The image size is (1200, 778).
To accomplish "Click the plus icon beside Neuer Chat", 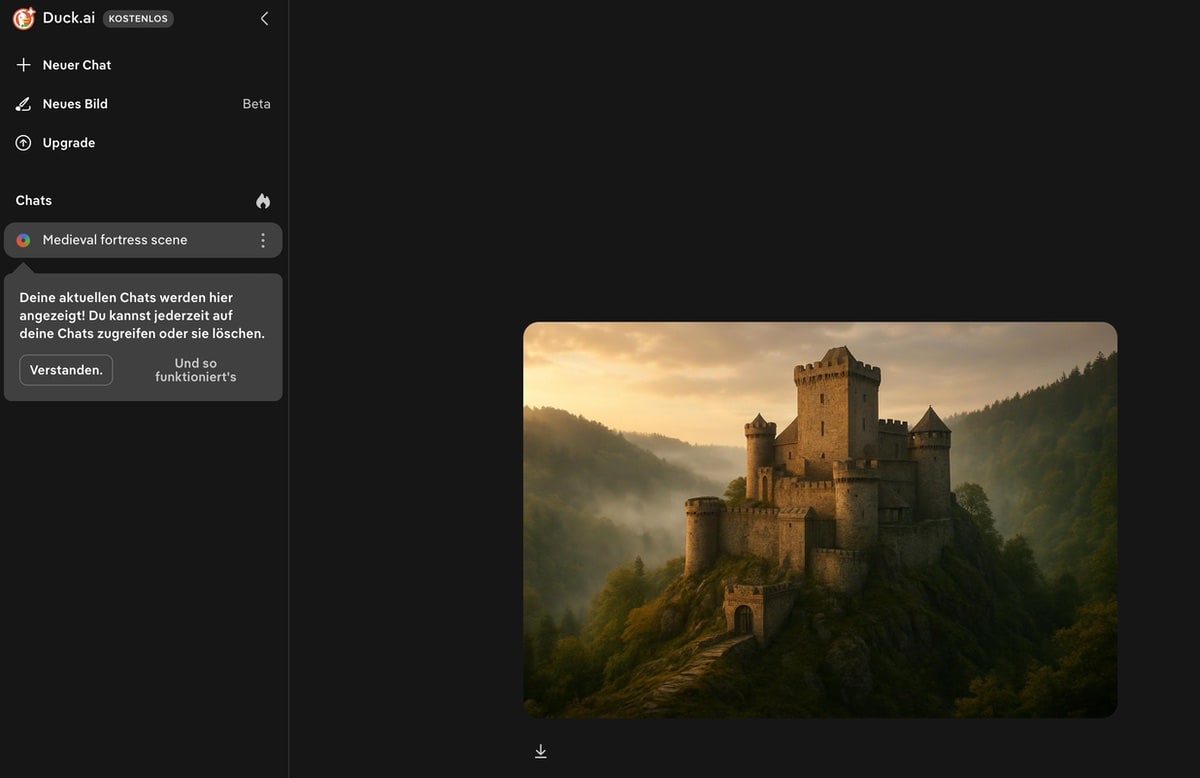I will pyautogui.click(x=24, y=65).
